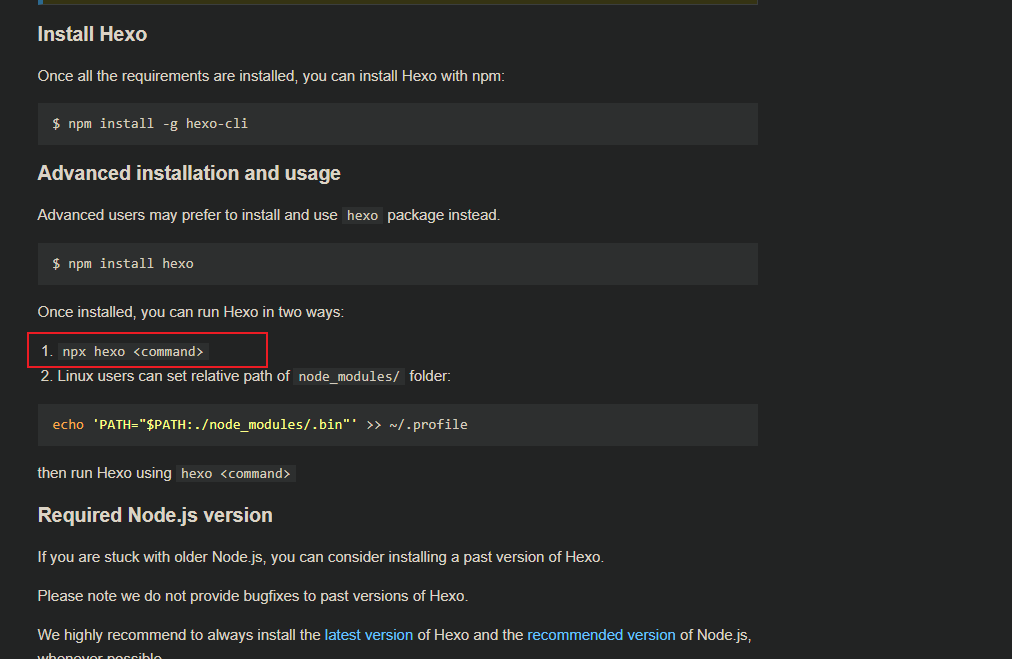Click 'Please note we do not provide bugfixes' sentence
This screenshot has width=1012, height=659.
pos(253,596)
